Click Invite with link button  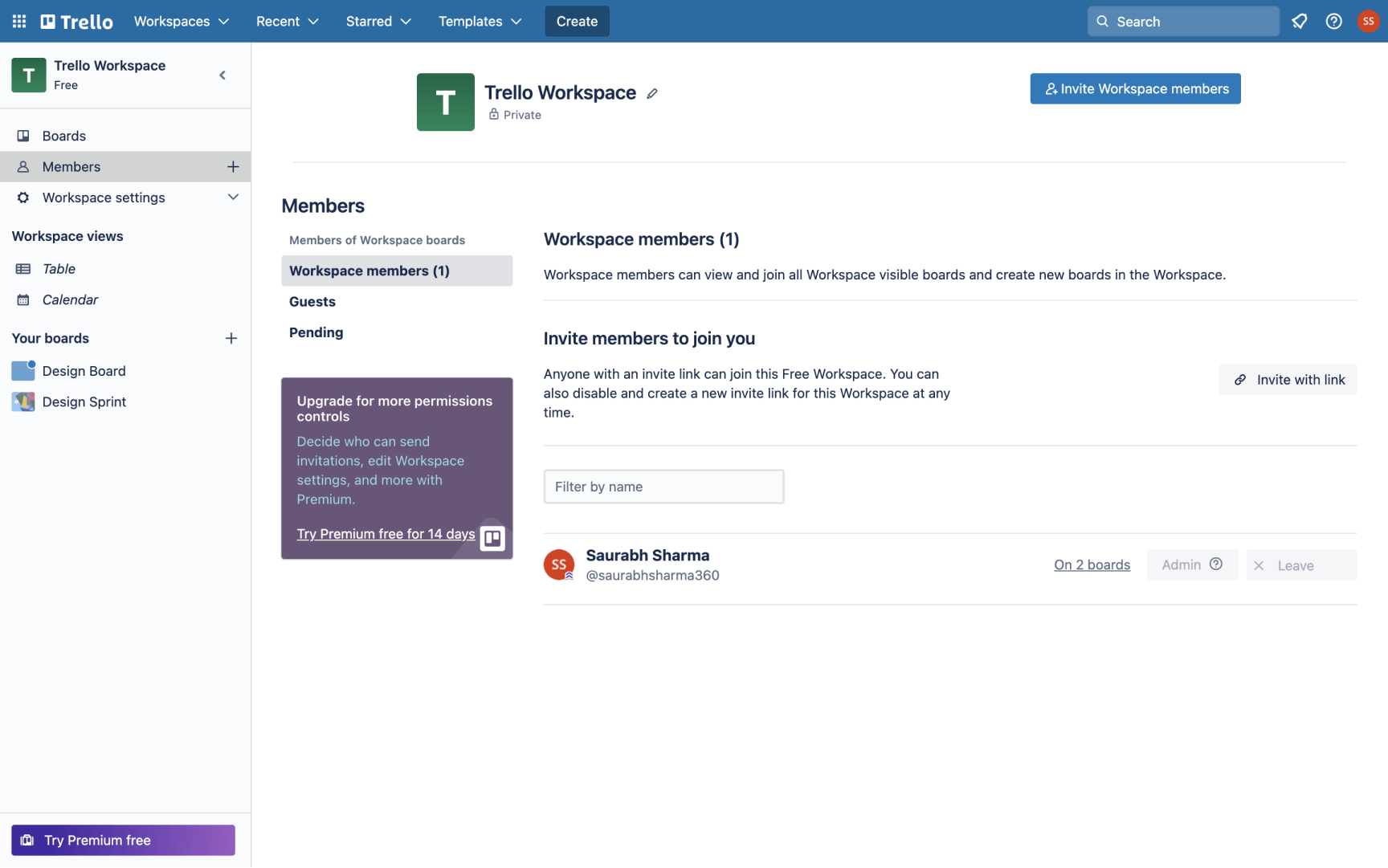tap(1288, 380)
